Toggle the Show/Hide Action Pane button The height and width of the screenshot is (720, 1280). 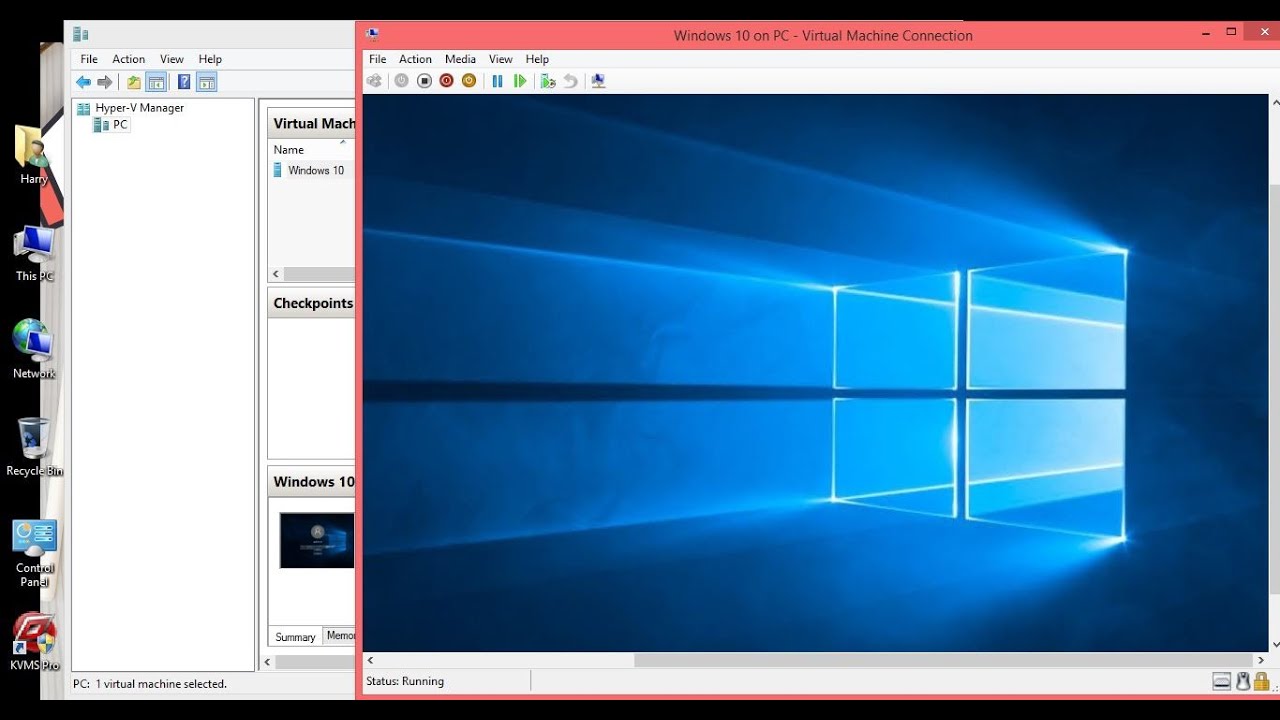(207, 82)
